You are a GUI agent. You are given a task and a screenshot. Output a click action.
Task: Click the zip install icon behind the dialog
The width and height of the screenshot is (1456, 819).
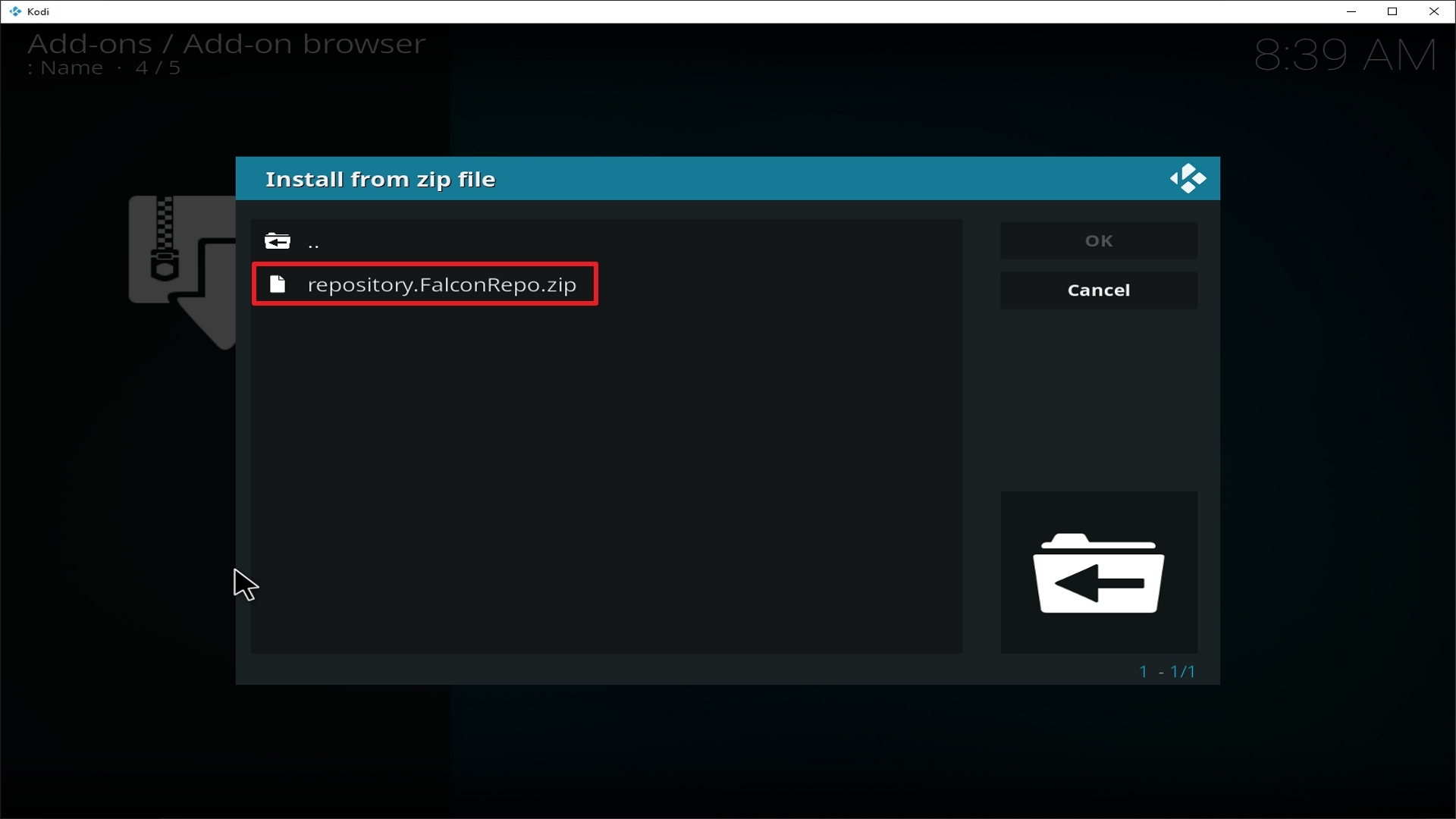click(x=182, y=272)
